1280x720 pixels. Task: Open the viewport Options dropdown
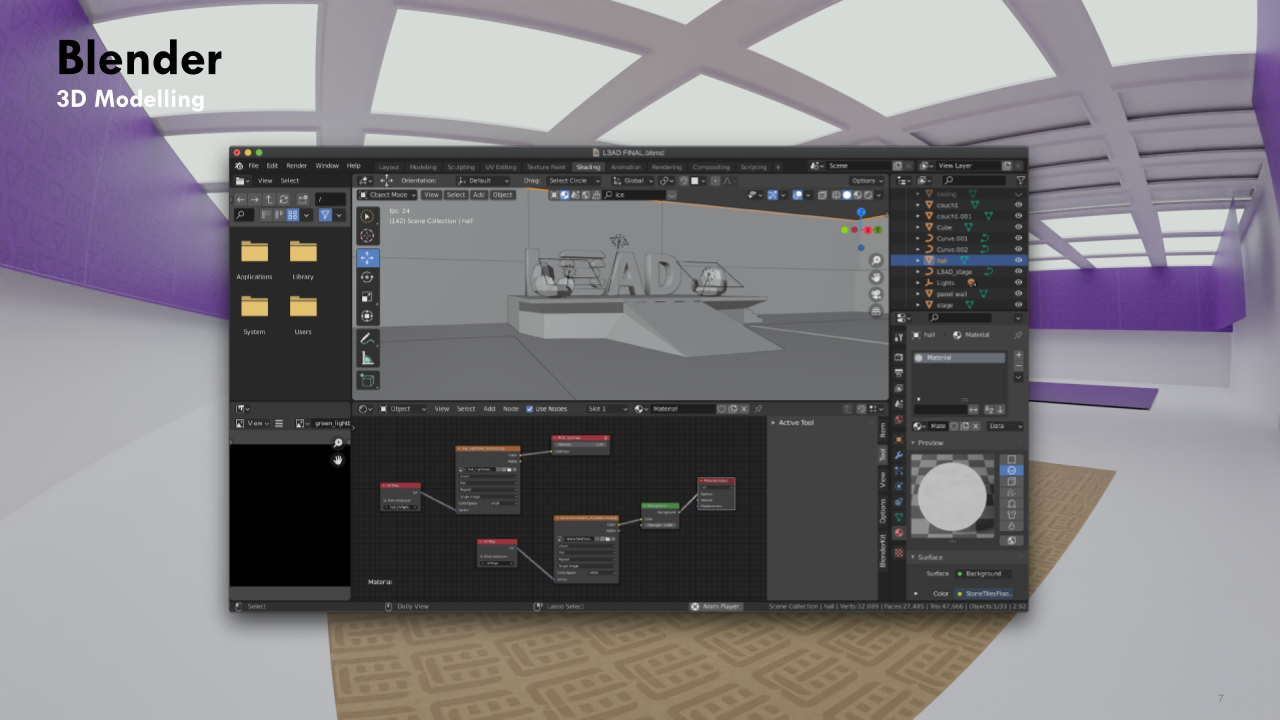(867, 181)
